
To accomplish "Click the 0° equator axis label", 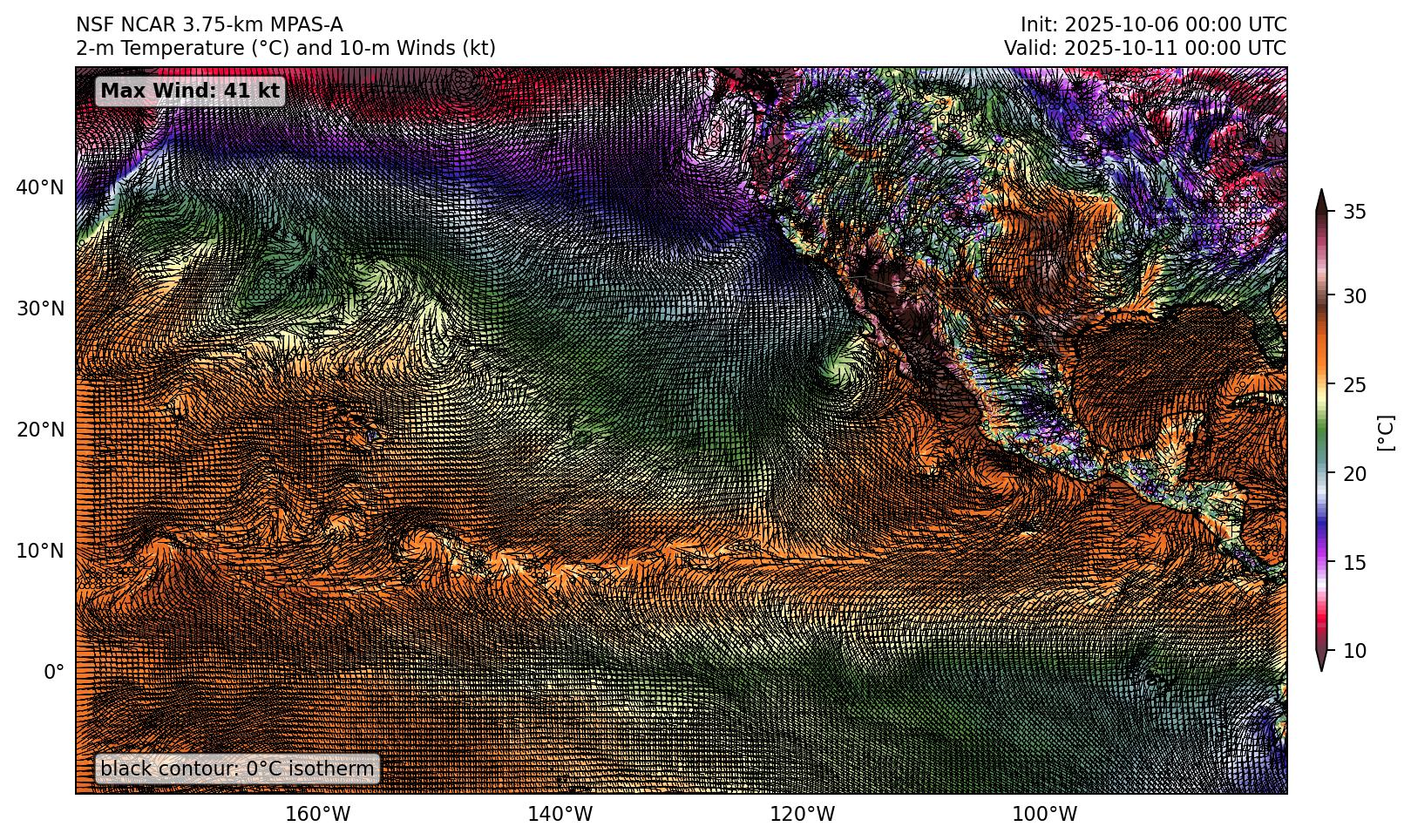I will [54, 672].
